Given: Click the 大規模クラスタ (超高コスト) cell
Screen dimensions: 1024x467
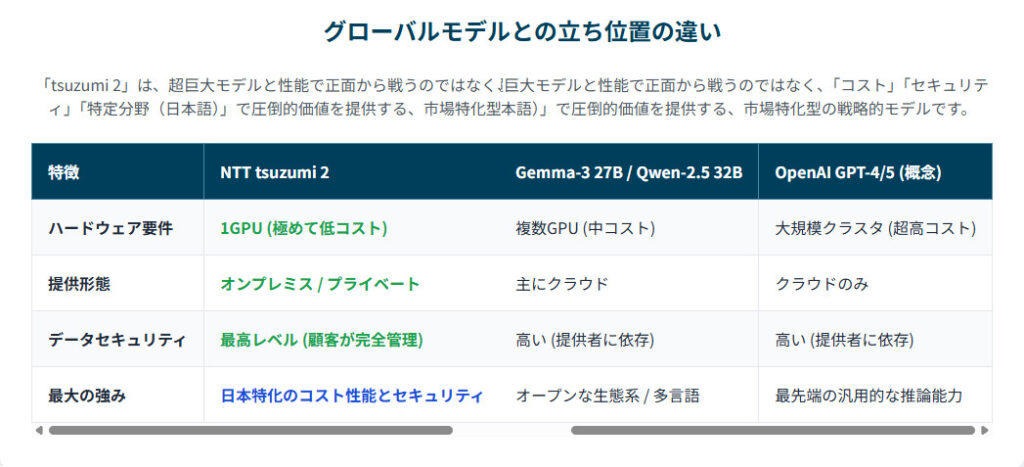Looking at the screenshot, I should pyautogui.click(x=875, y=228).
